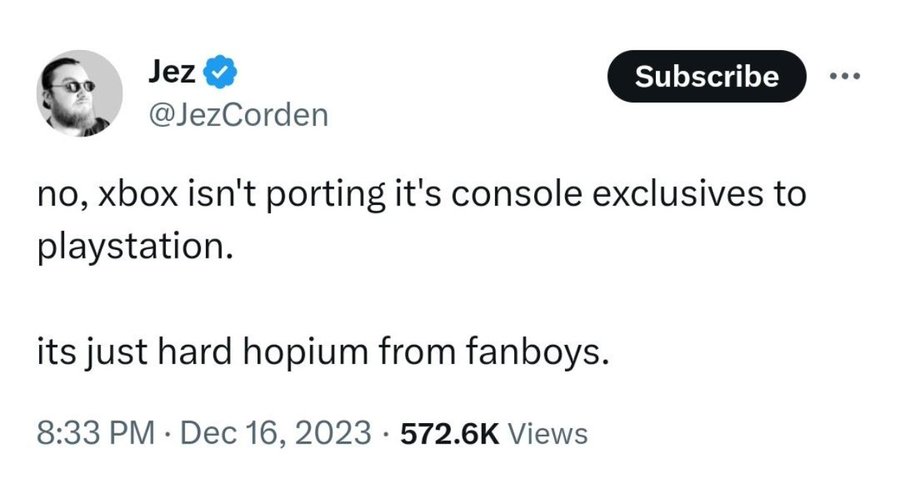
Task: Click the display name "Jez"
Action: tap(171, 72)
